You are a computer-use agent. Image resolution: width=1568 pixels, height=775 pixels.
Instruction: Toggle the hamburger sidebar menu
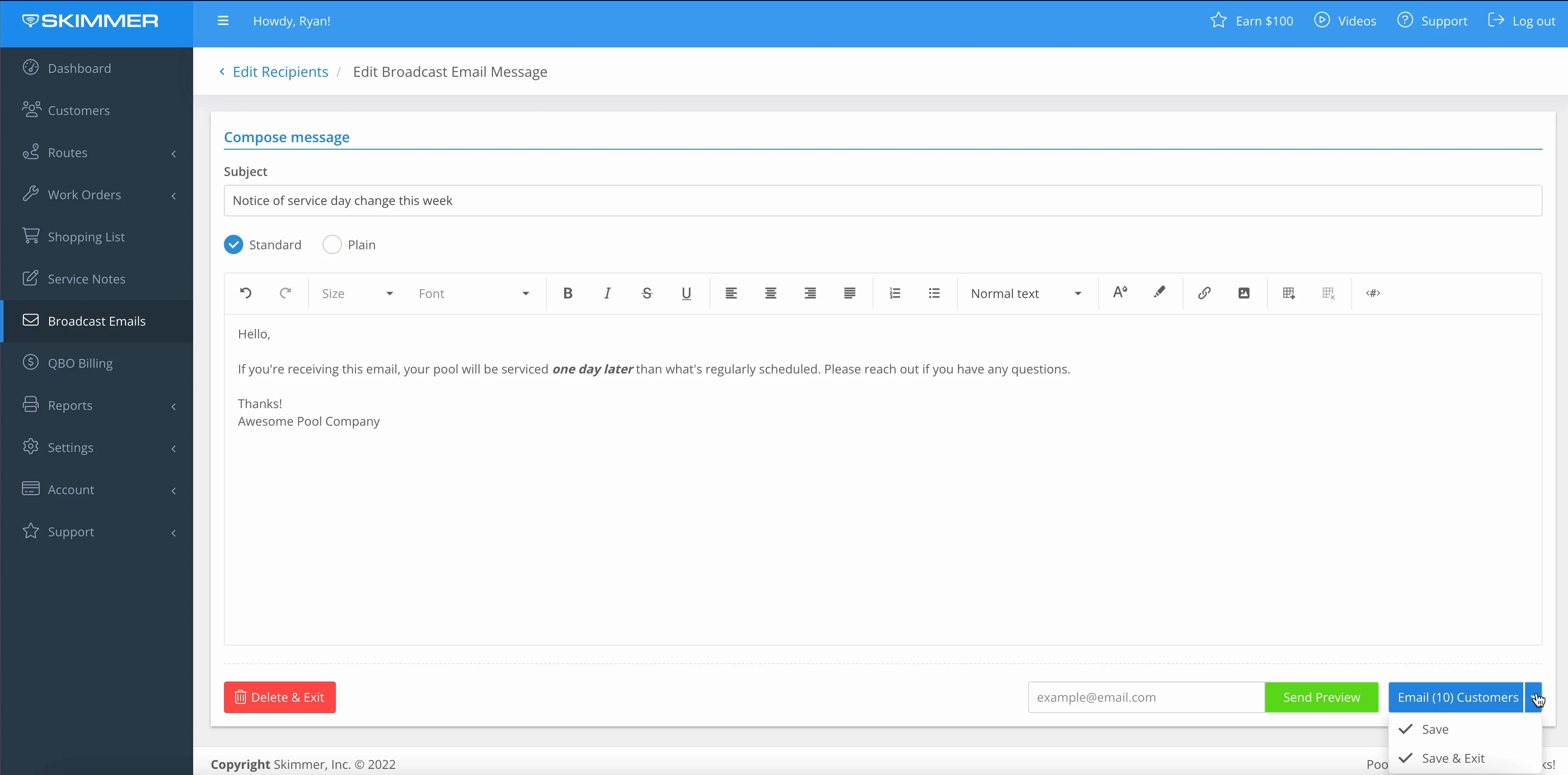pos(223,21)
